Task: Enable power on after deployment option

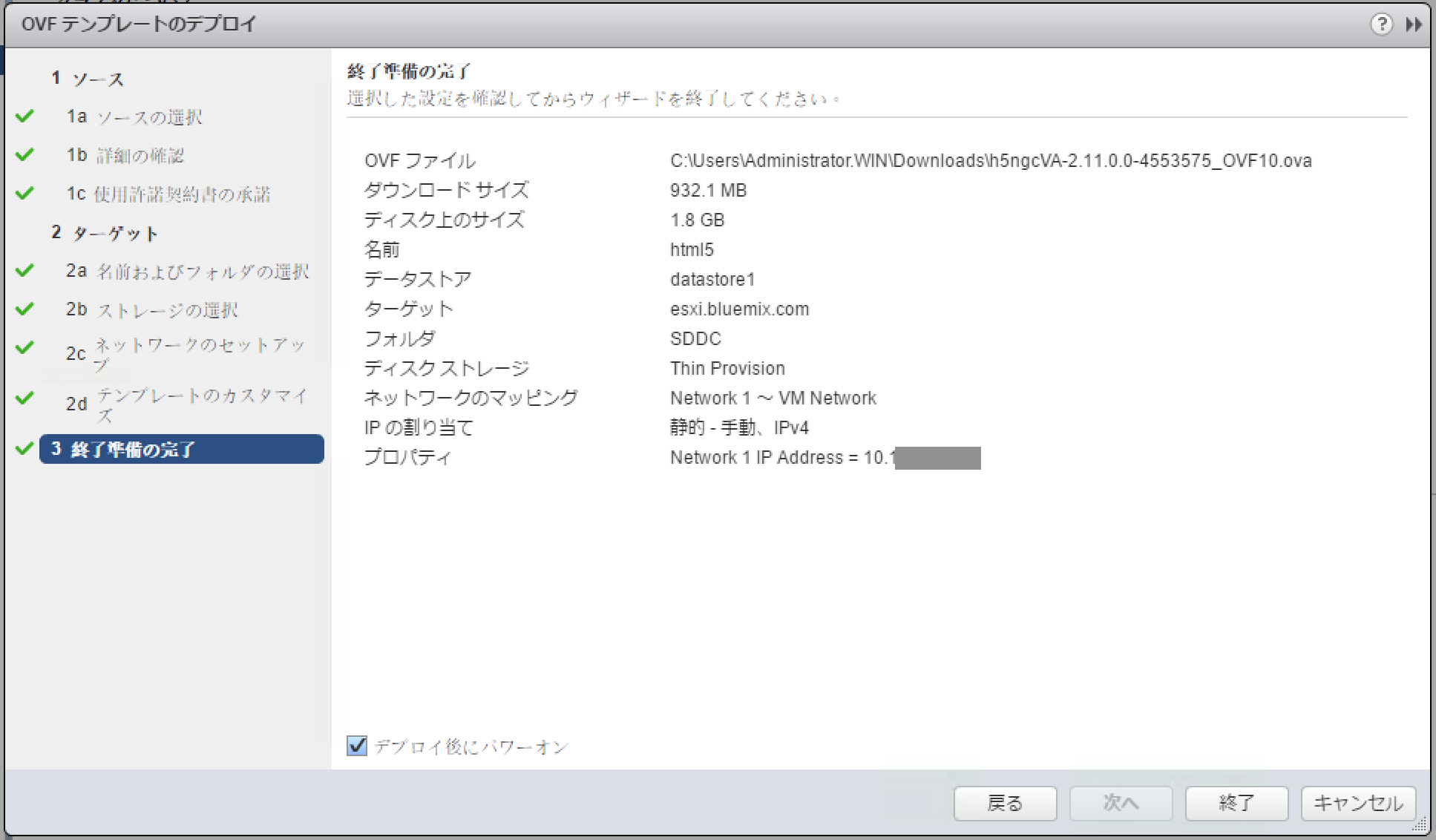Action: tap(357, 747)
